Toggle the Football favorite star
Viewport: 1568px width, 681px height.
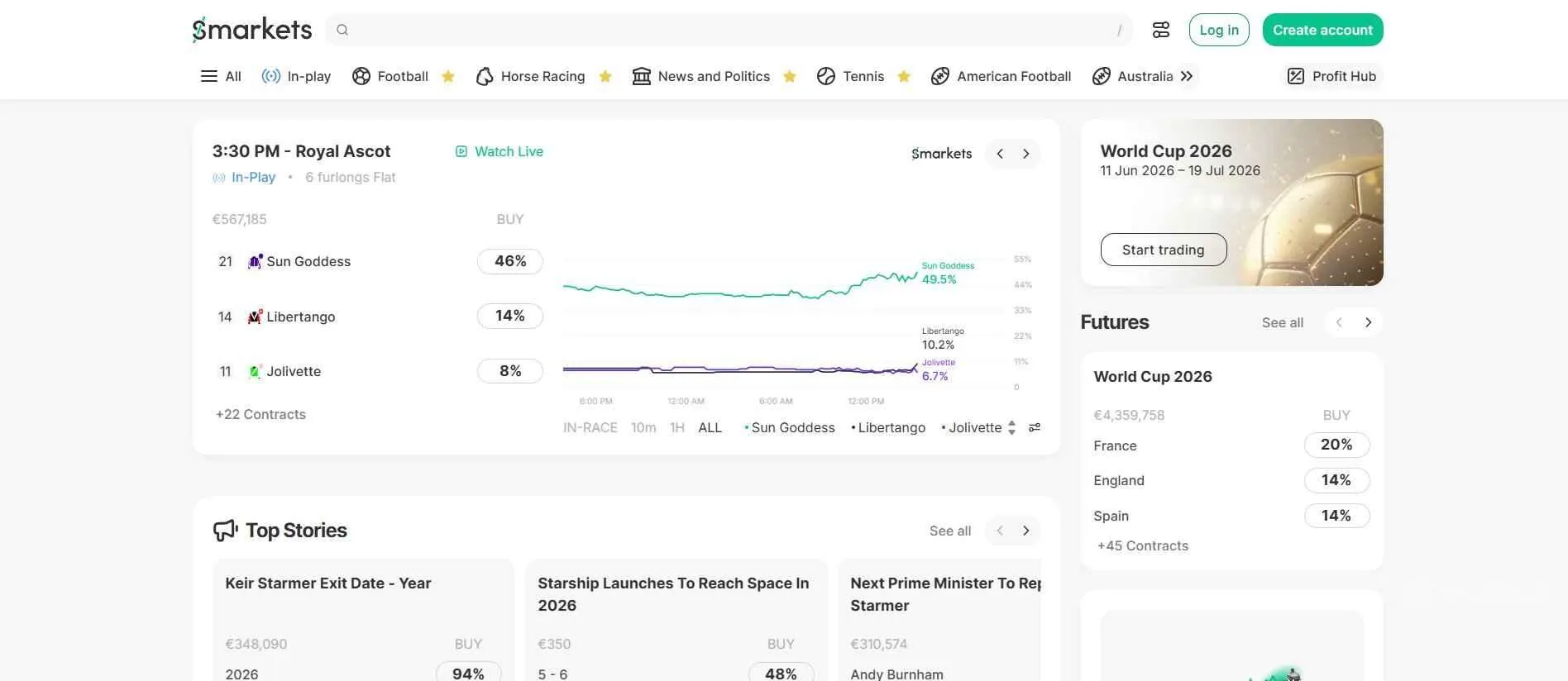pos(448,76)
